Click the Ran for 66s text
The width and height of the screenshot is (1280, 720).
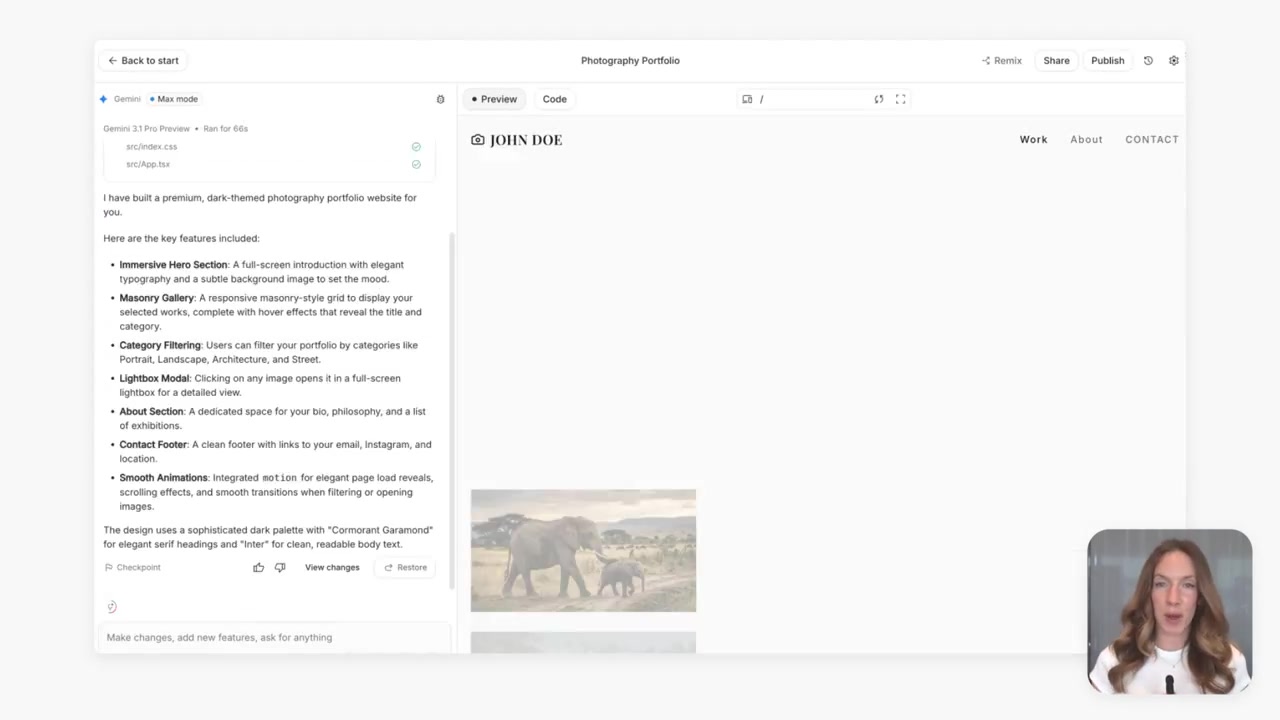225,128
